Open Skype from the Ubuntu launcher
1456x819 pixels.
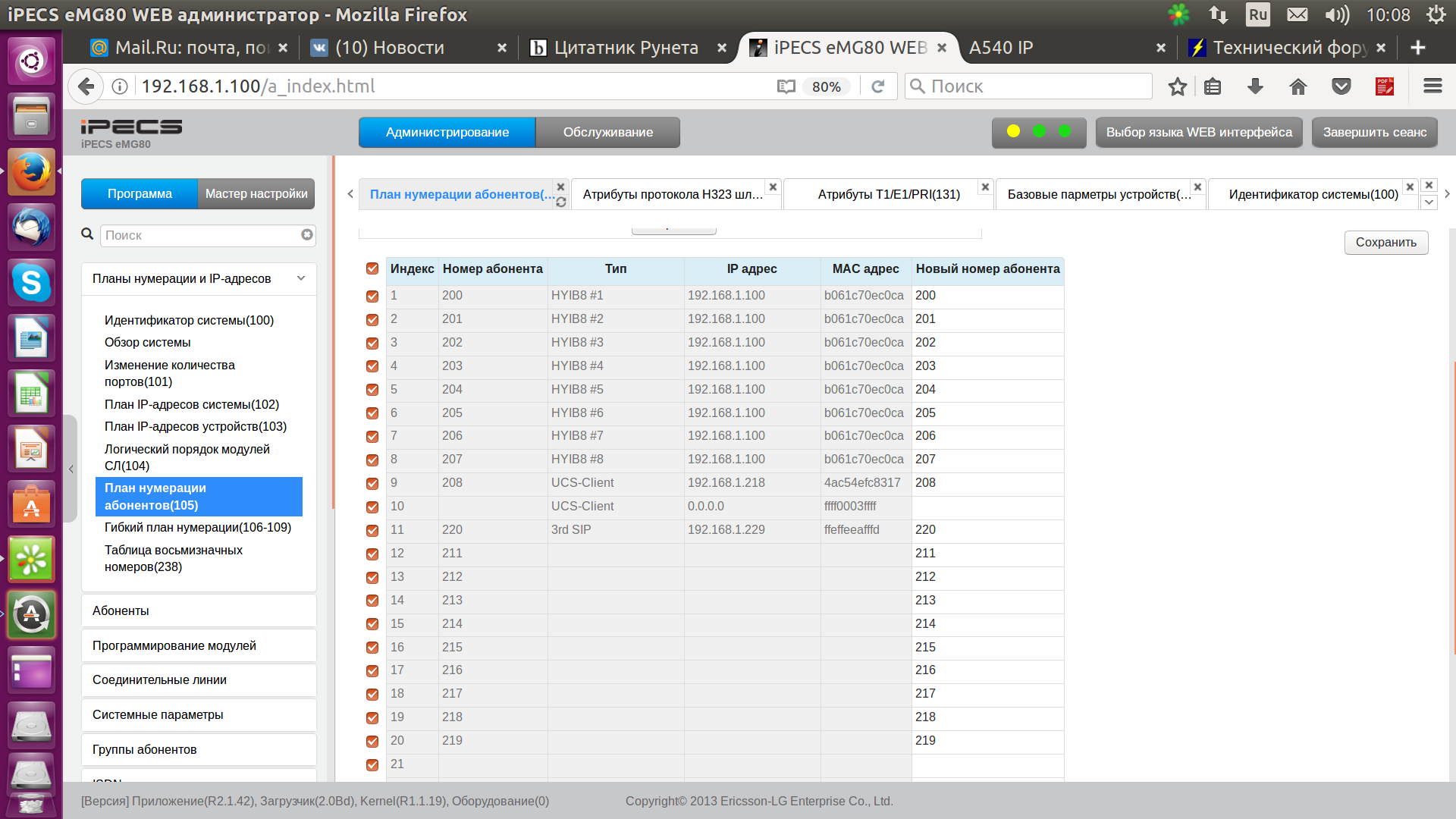[31, 283]
